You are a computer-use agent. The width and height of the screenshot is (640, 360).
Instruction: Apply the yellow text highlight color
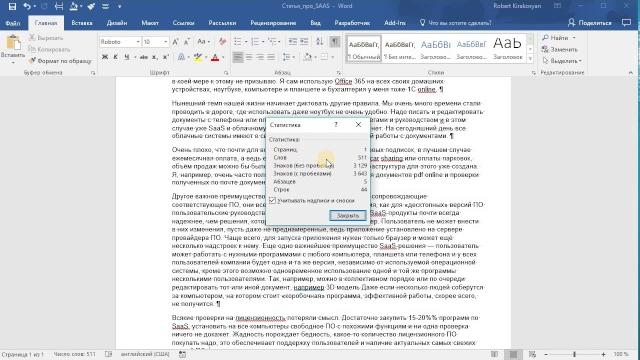198,58
